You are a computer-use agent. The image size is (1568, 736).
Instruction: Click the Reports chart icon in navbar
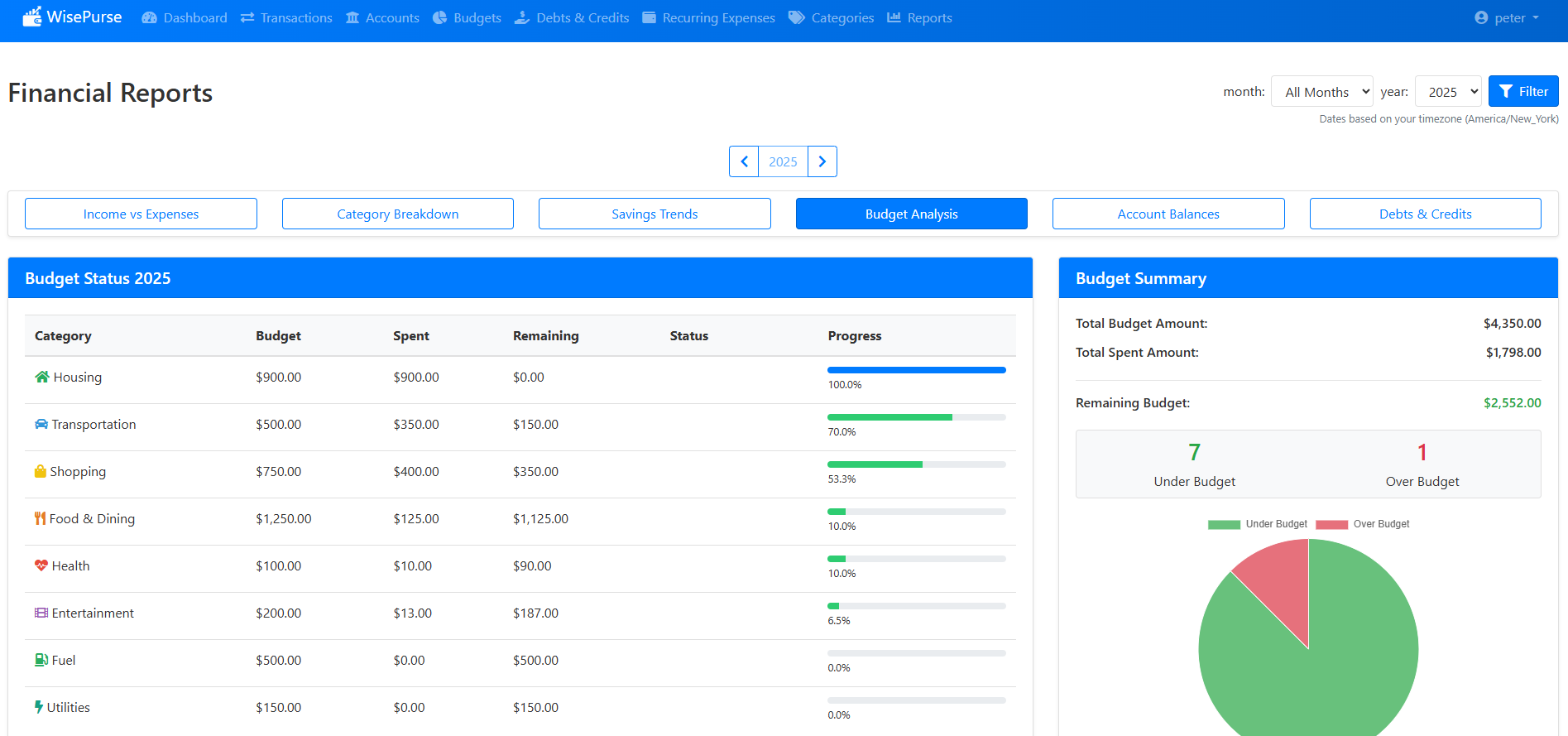[894, 17]
